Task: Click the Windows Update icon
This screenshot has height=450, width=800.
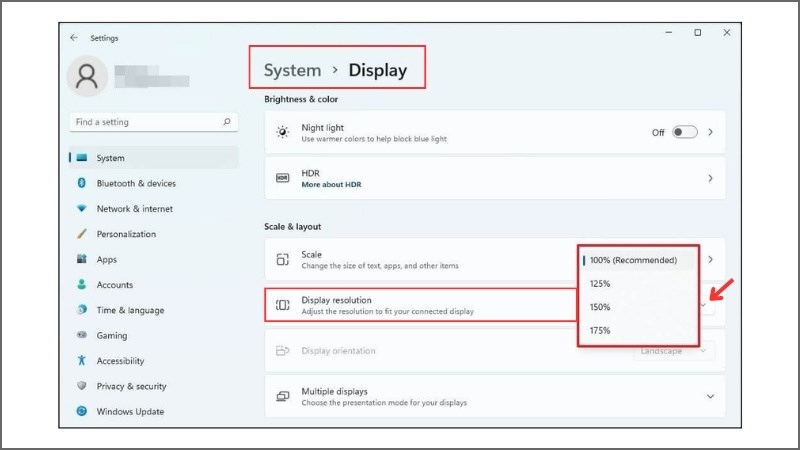Action: 82,411
